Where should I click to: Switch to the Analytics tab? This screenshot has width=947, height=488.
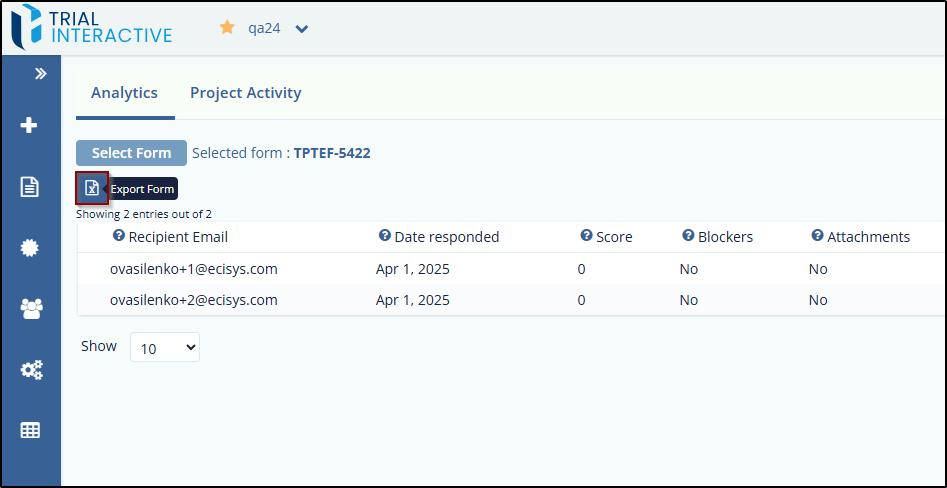coord(124,93)
